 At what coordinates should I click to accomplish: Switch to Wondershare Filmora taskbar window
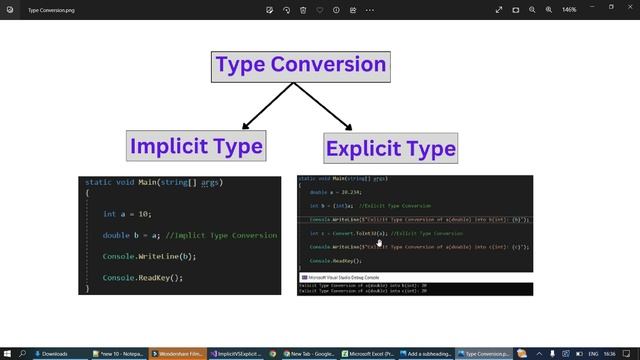(178, 354)
